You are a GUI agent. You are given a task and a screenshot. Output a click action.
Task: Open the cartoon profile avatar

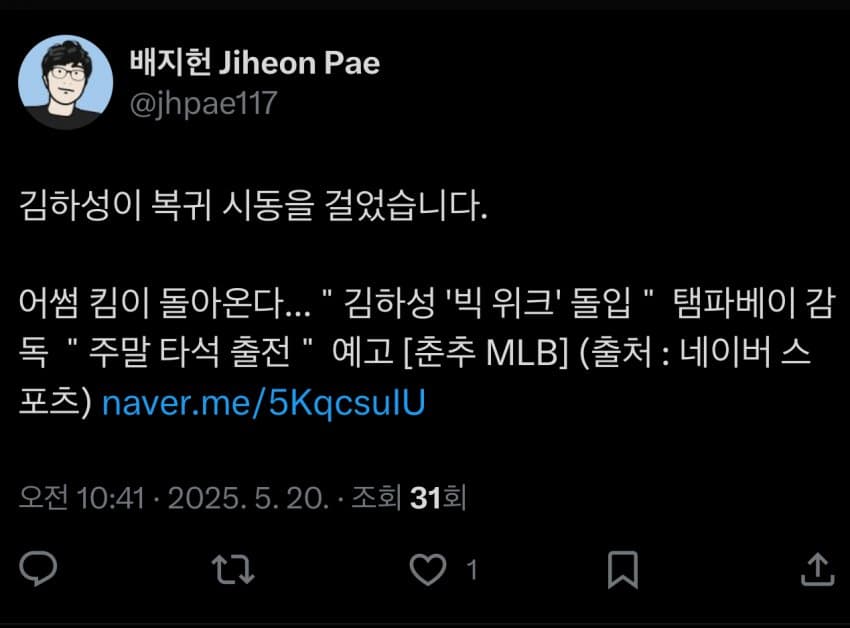pos(65,82)
